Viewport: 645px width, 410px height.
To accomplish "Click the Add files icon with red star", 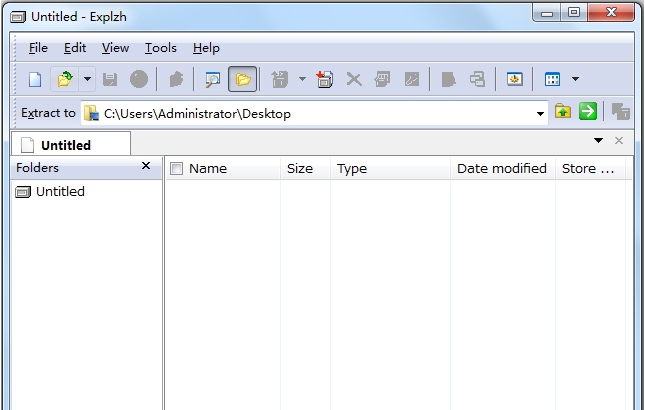I will (x=325, y=79).
